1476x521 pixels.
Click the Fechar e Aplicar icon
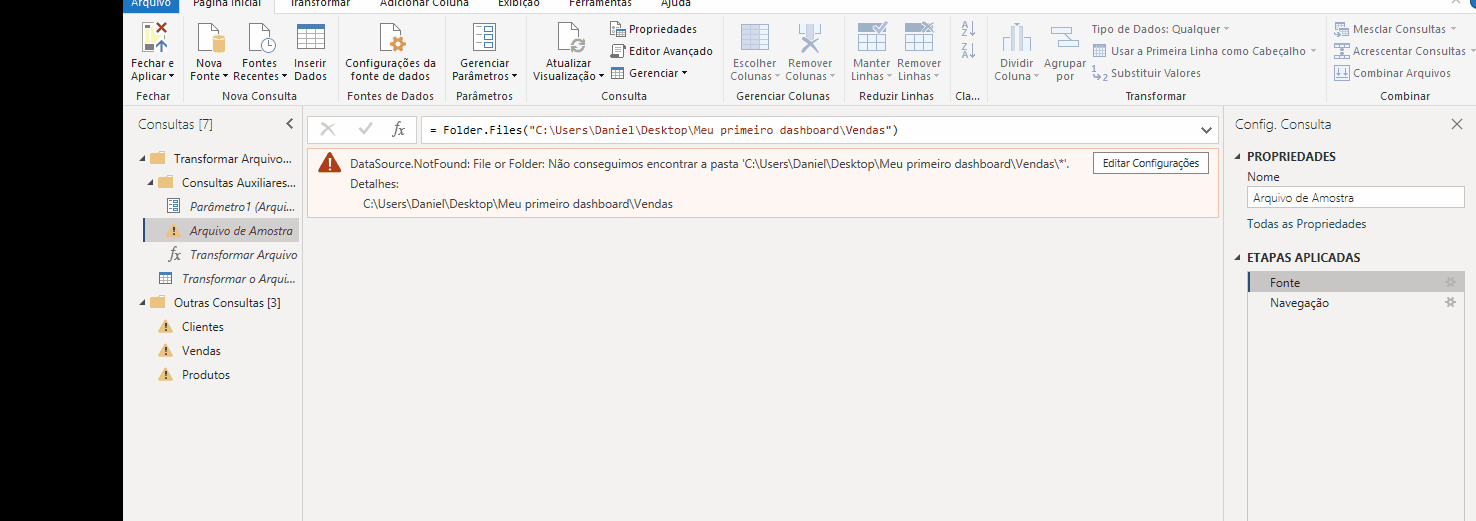(x=153, y=38)
